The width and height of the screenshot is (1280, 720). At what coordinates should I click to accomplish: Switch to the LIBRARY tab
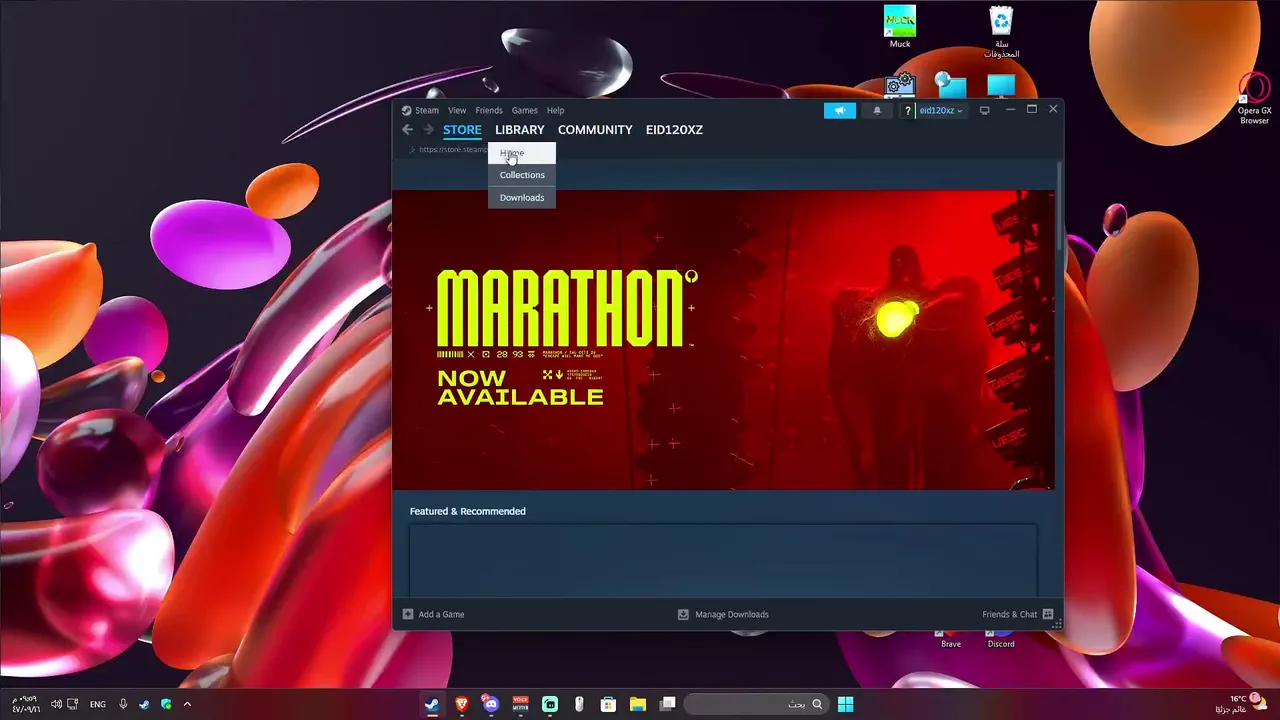click(x=520, y=130)
